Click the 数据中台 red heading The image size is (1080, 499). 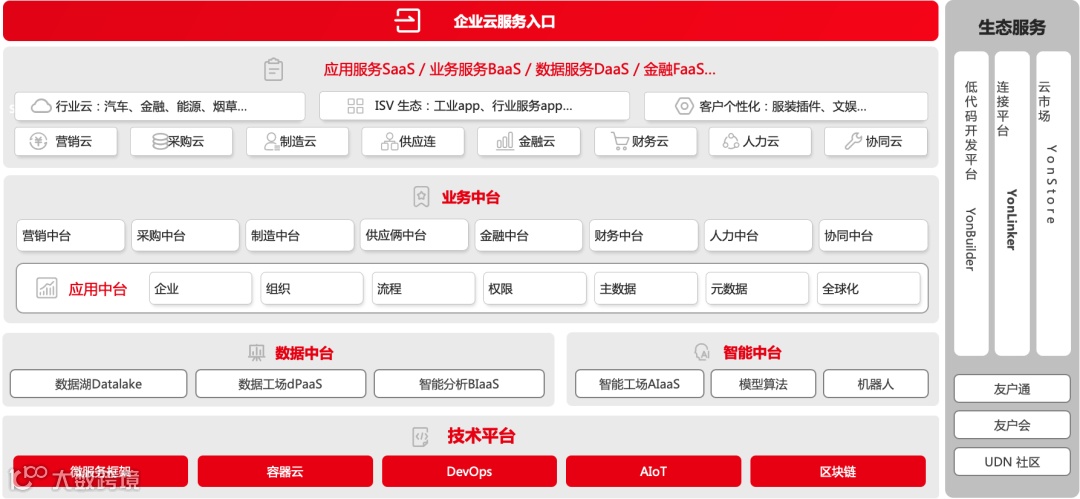click(304, 354)
